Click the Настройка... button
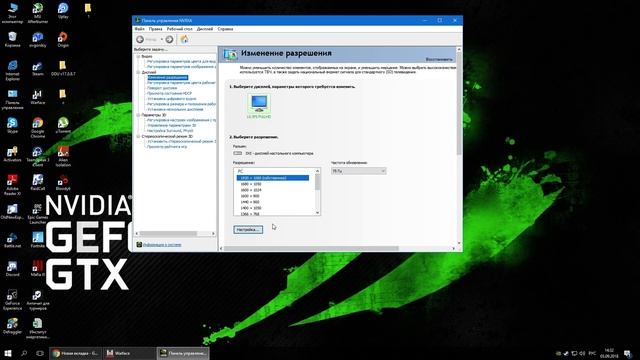This screenshot has width=640, height=360. pos(248,229)
